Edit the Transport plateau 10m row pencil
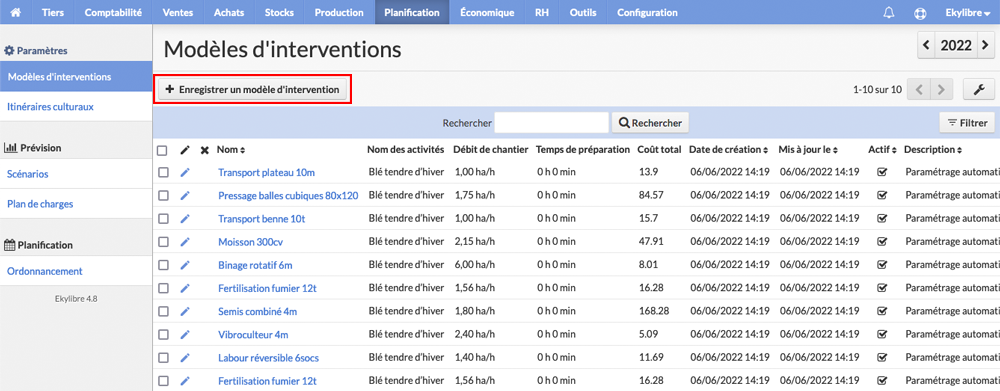The image size is (1000, 391). (185, 172)
